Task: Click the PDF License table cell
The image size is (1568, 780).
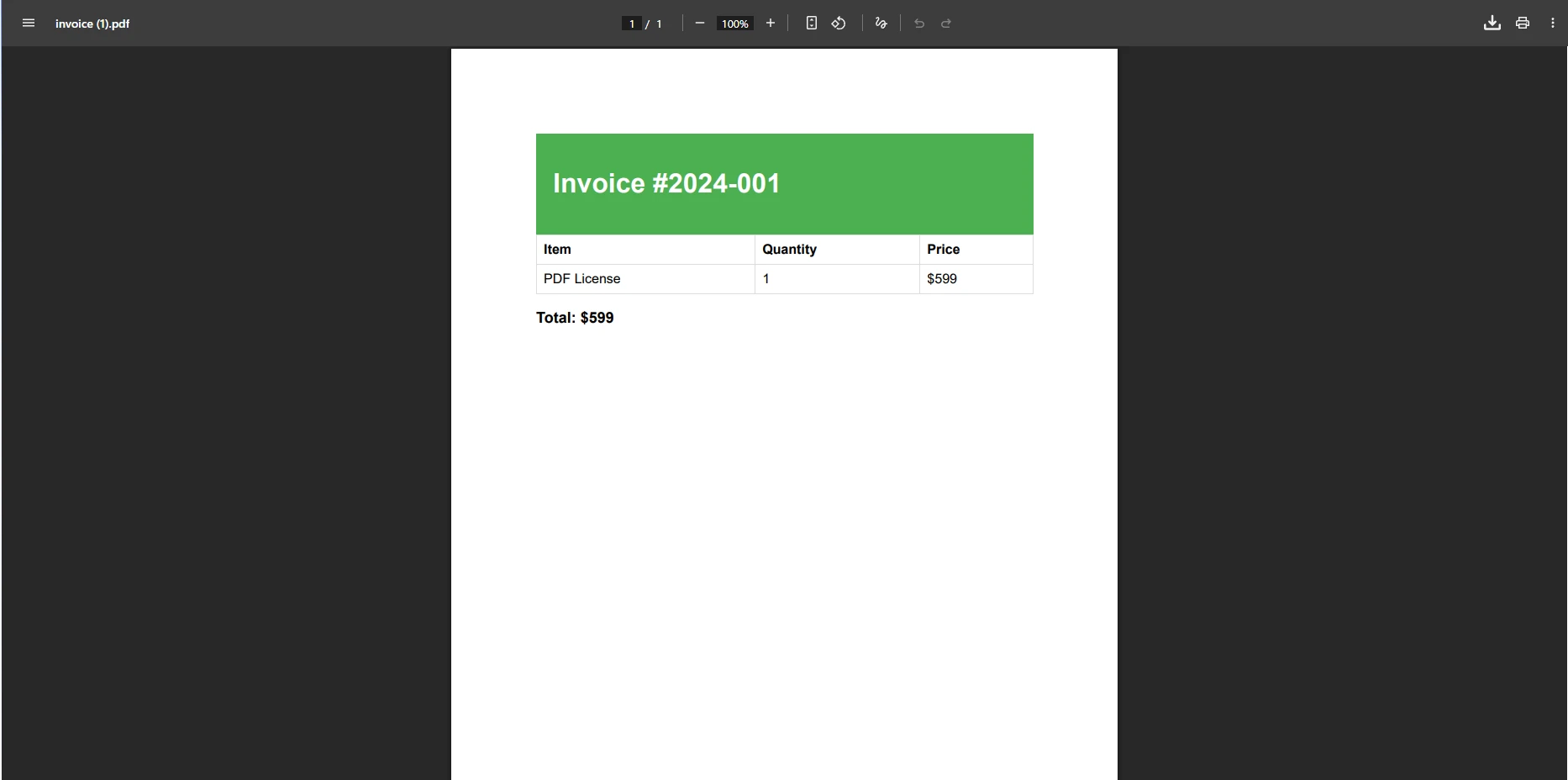Action: [x=581, y=278]
